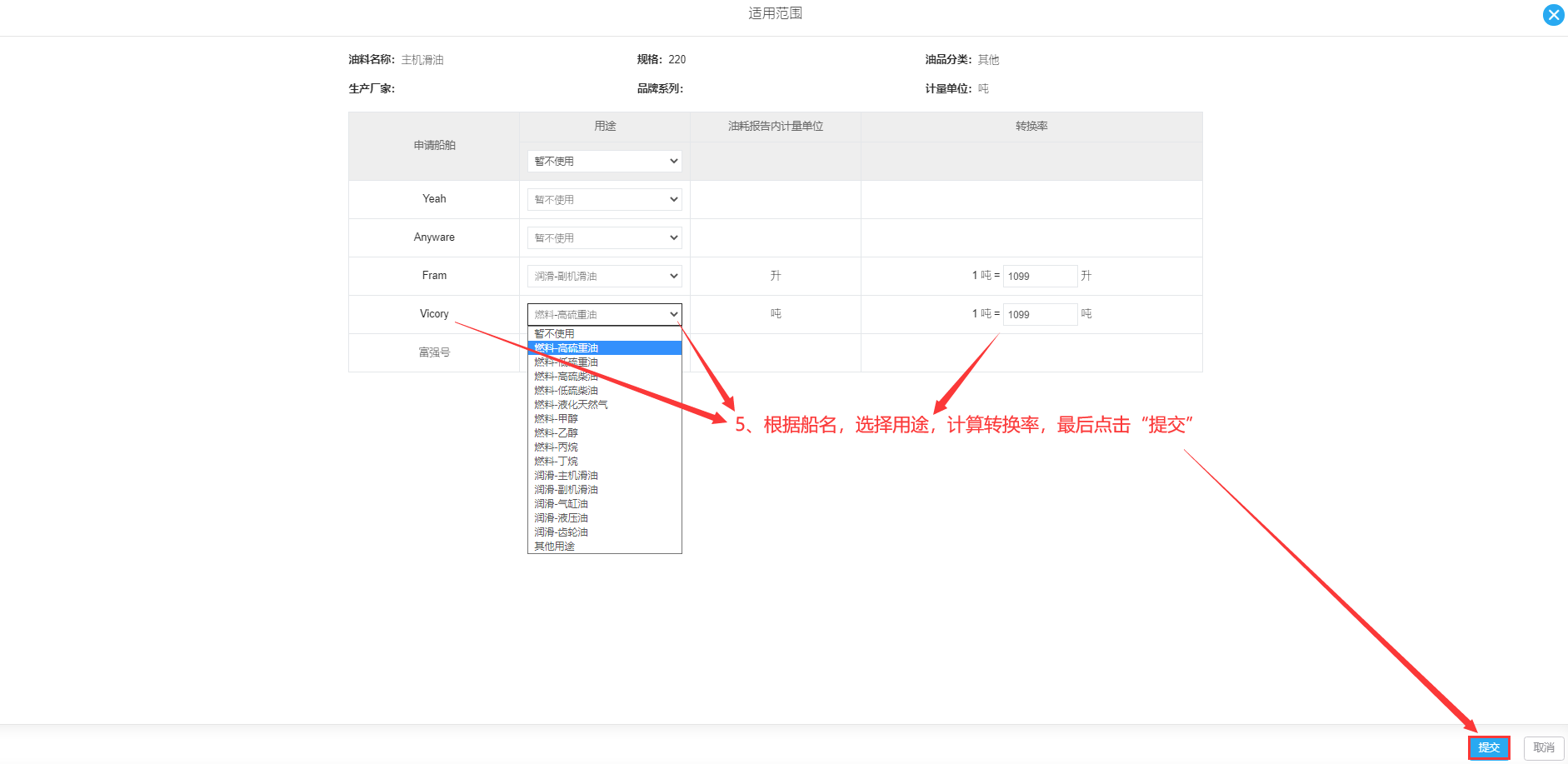The width and height of the screenshot is (1568, 764).
Task: Click the 计量单位 label
Action: 948,88
